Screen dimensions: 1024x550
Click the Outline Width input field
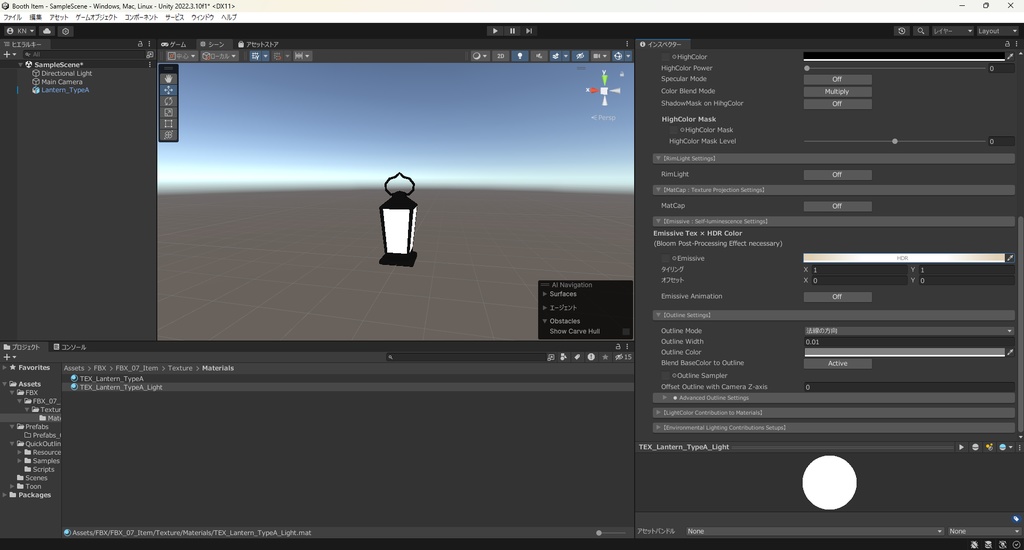(x=909, y=342)
